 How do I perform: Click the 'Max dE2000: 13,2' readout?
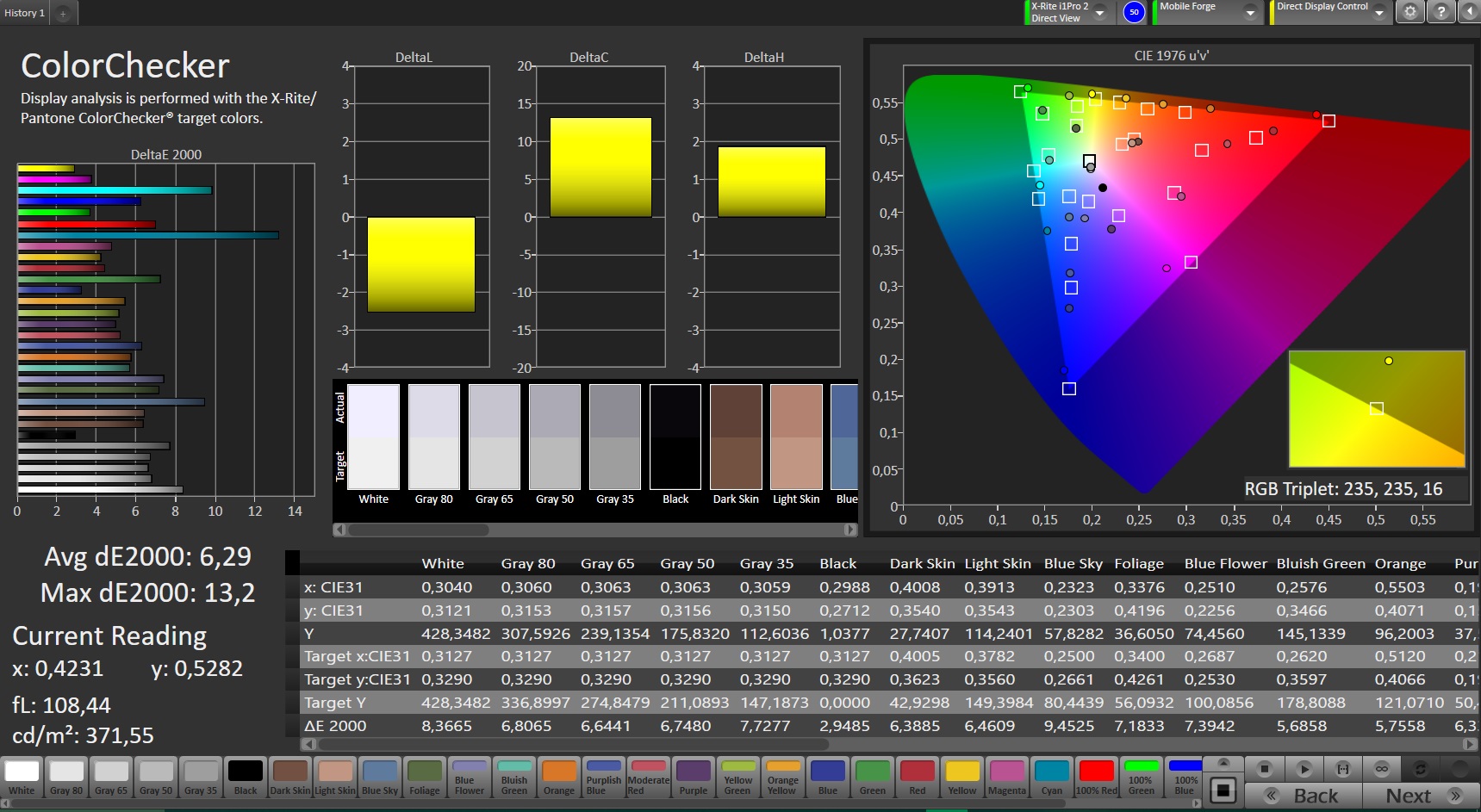click(x=147, y=593)
